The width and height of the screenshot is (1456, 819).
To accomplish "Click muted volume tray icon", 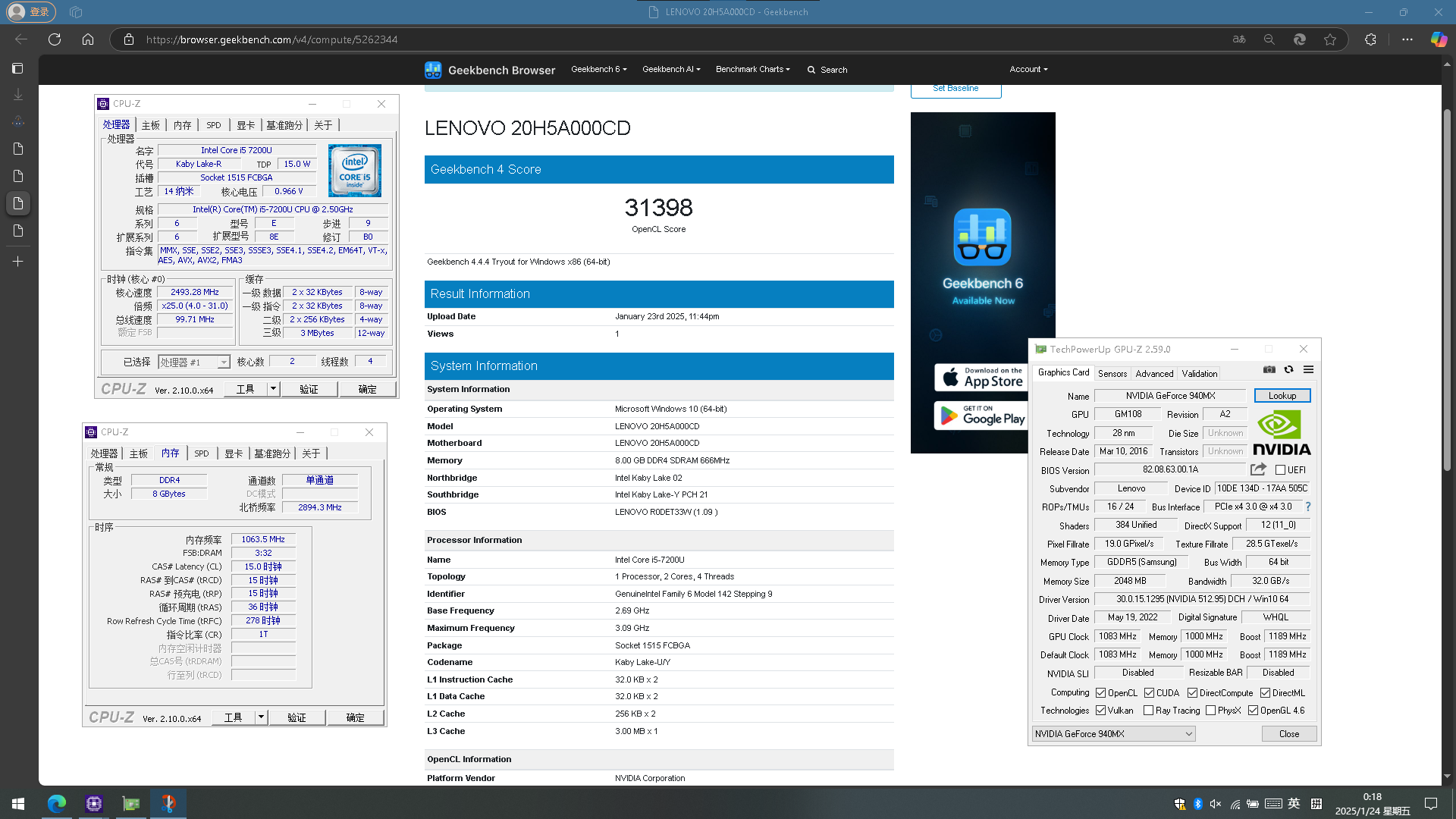I will 1216,804.
